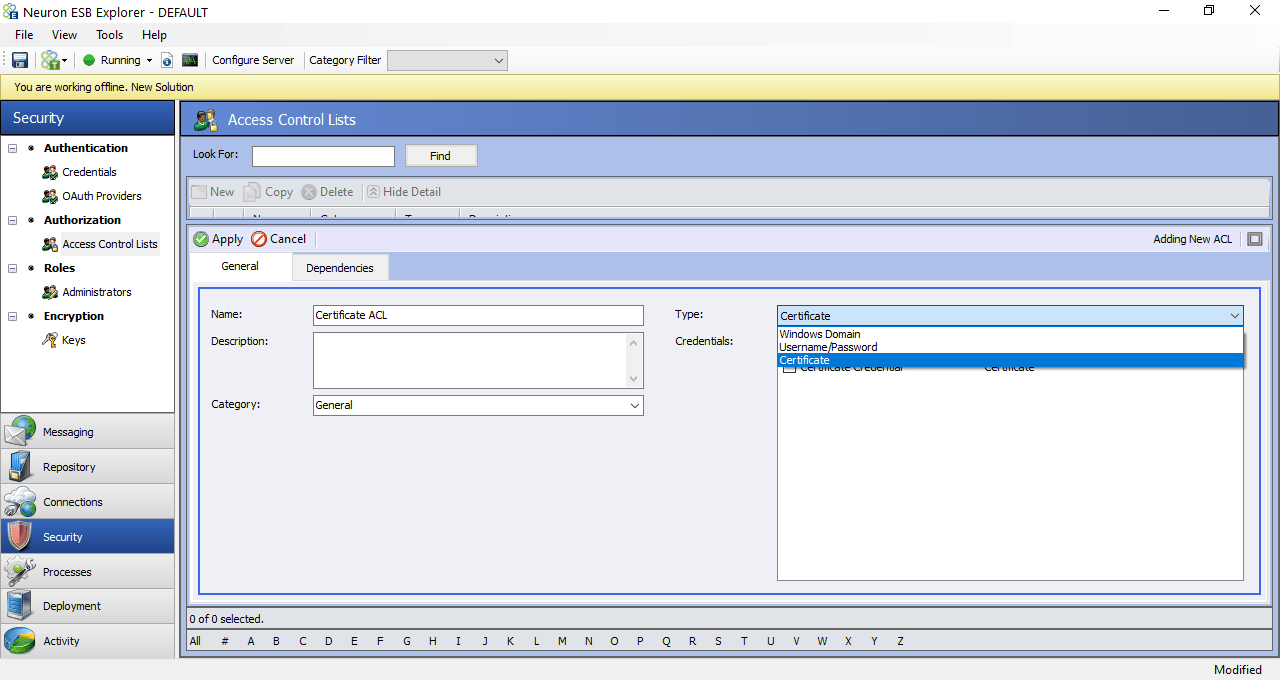Select the OAuth Providers tree icon
This screenshot has height=680, width=1280.
pos(50,196)
